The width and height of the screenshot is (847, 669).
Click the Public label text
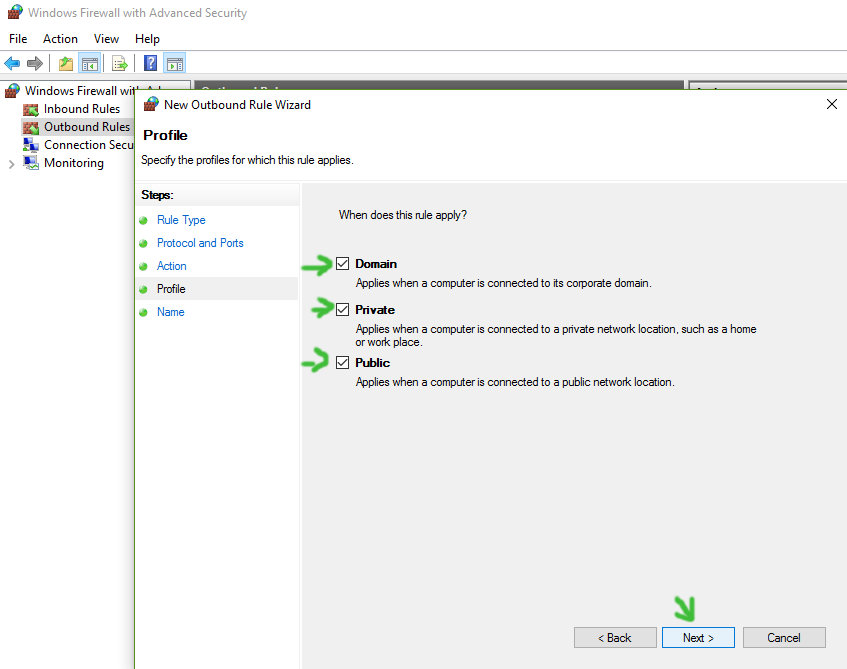pyautogui.click(x=373, y=363)
